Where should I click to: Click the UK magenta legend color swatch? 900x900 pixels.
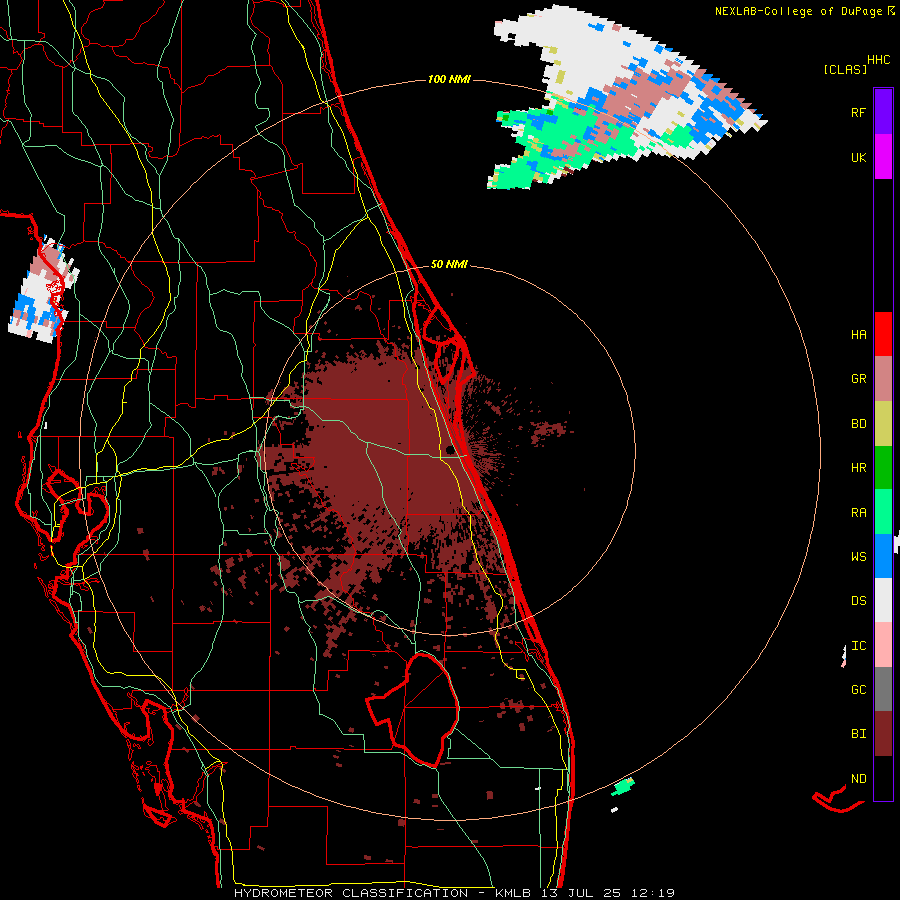(883, 157)
